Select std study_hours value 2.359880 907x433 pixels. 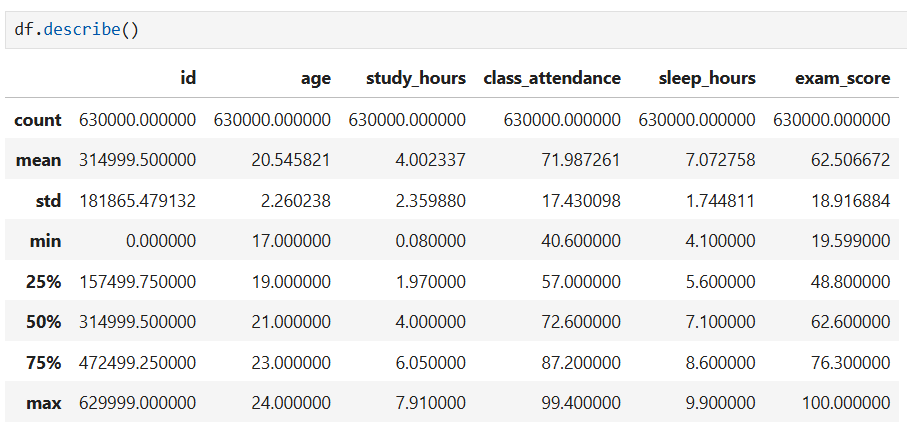click(431, 201)
